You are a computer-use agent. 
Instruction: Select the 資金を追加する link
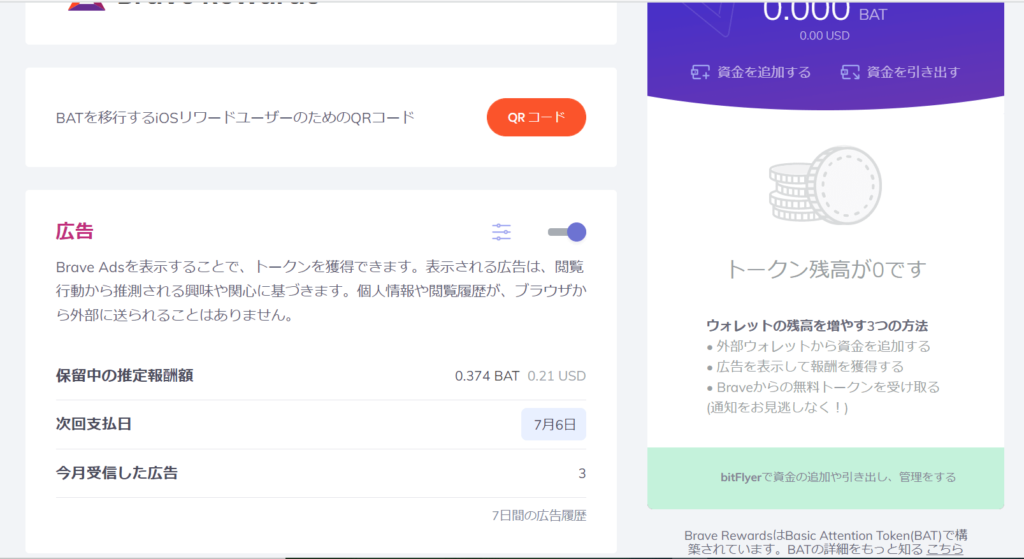pos(763,72)
